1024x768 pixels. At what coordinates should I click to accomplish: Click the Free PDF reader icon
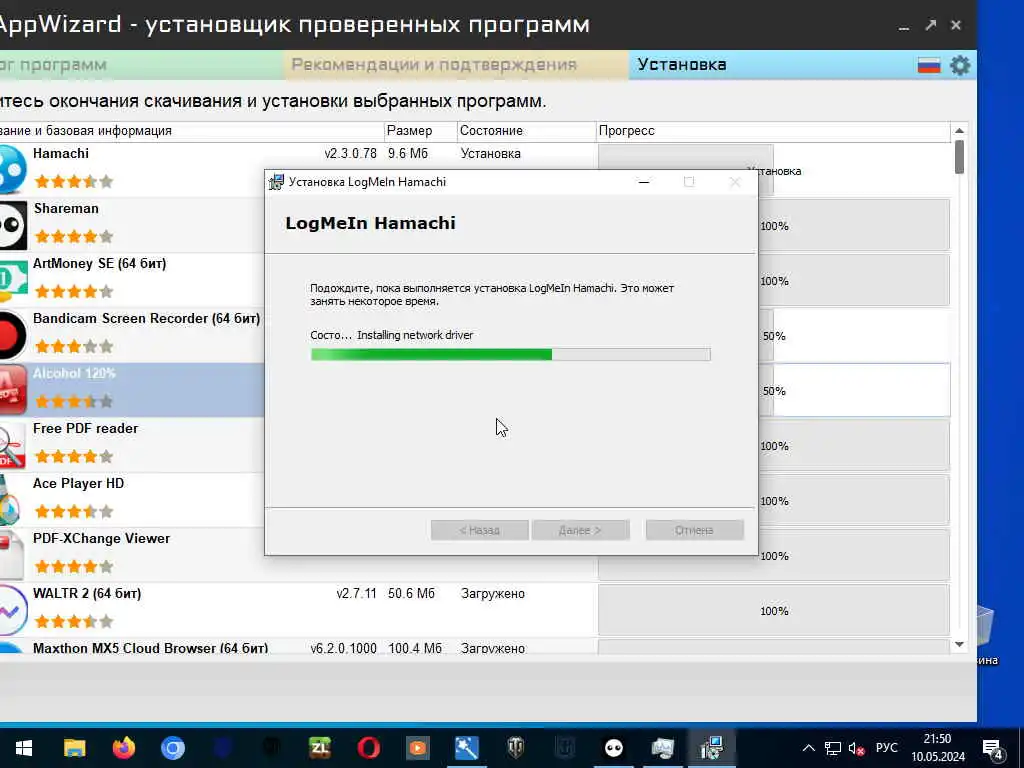pos(12,446)
